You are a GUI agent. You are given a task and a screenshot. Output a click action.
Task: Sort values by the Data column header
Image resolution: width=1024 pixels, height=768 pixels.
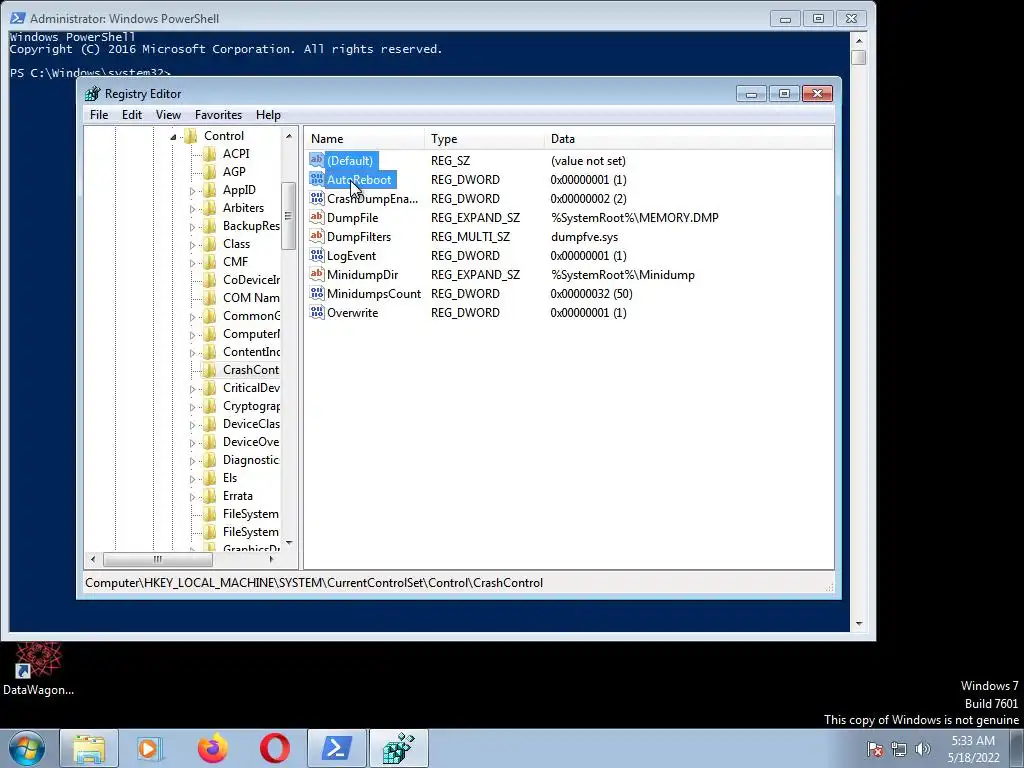click(688, 138)
